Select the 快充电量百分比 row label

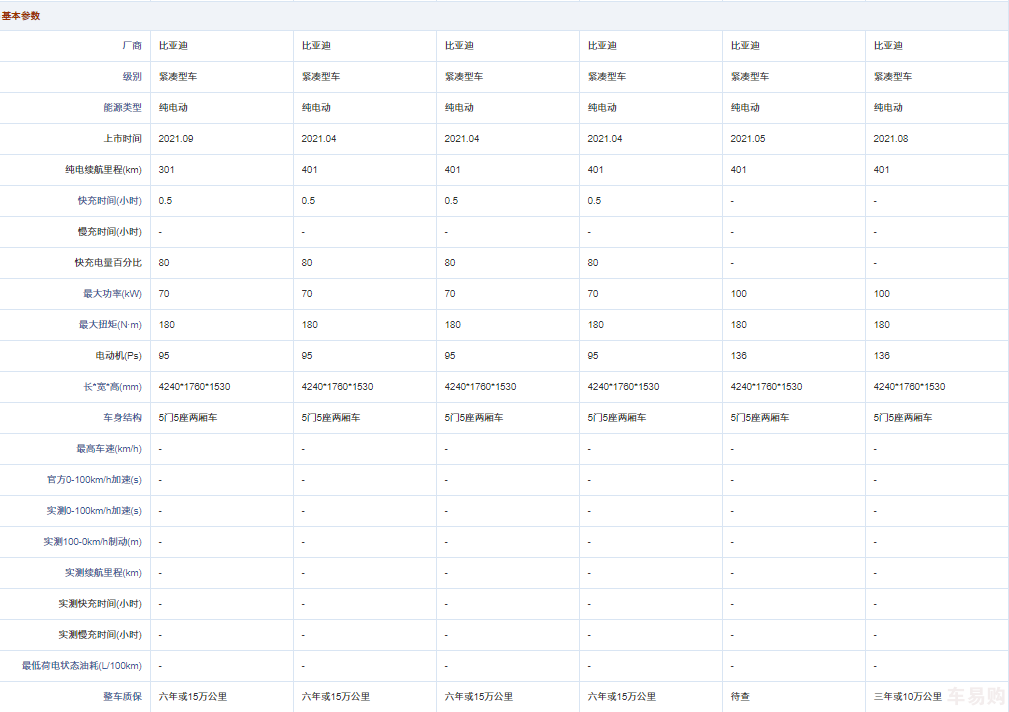108,263
